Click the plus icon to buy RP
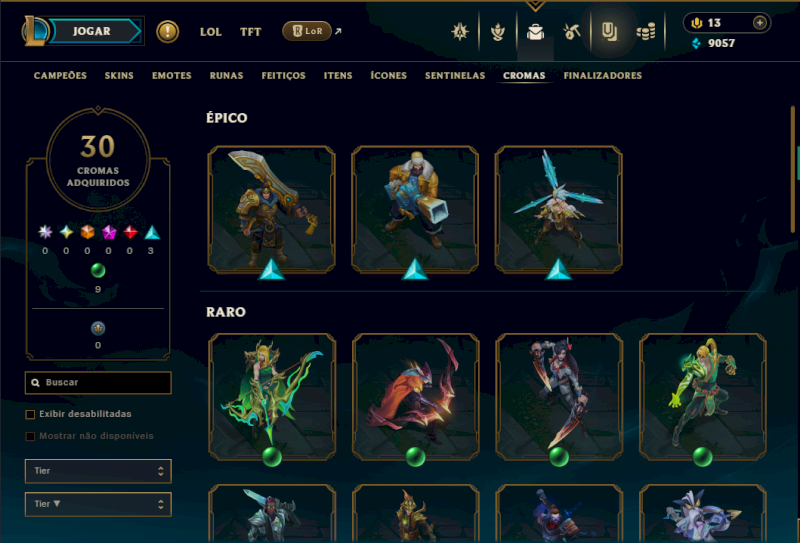The height and width of the screenshot is (543, 800). (760, 22)
